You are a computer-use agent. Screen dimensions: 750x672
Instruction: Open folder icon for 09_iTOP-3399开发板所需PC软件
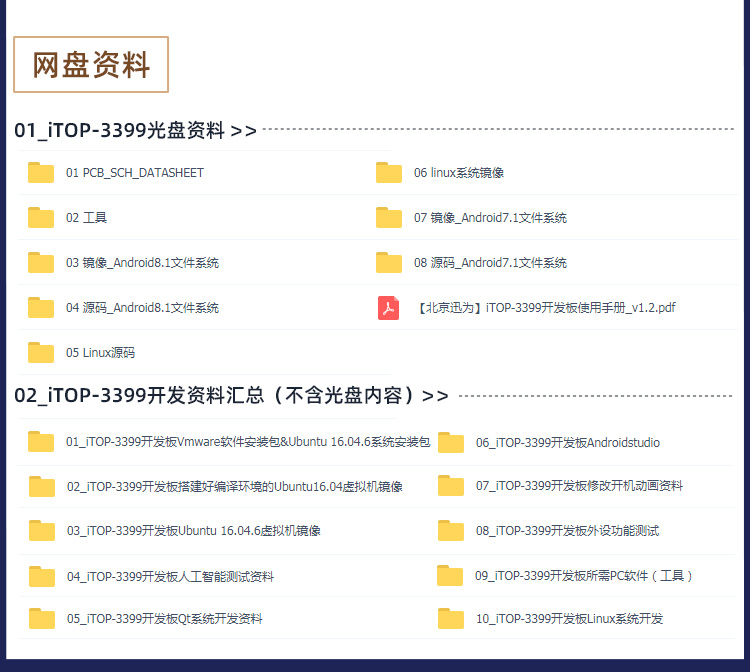point(450,575)
